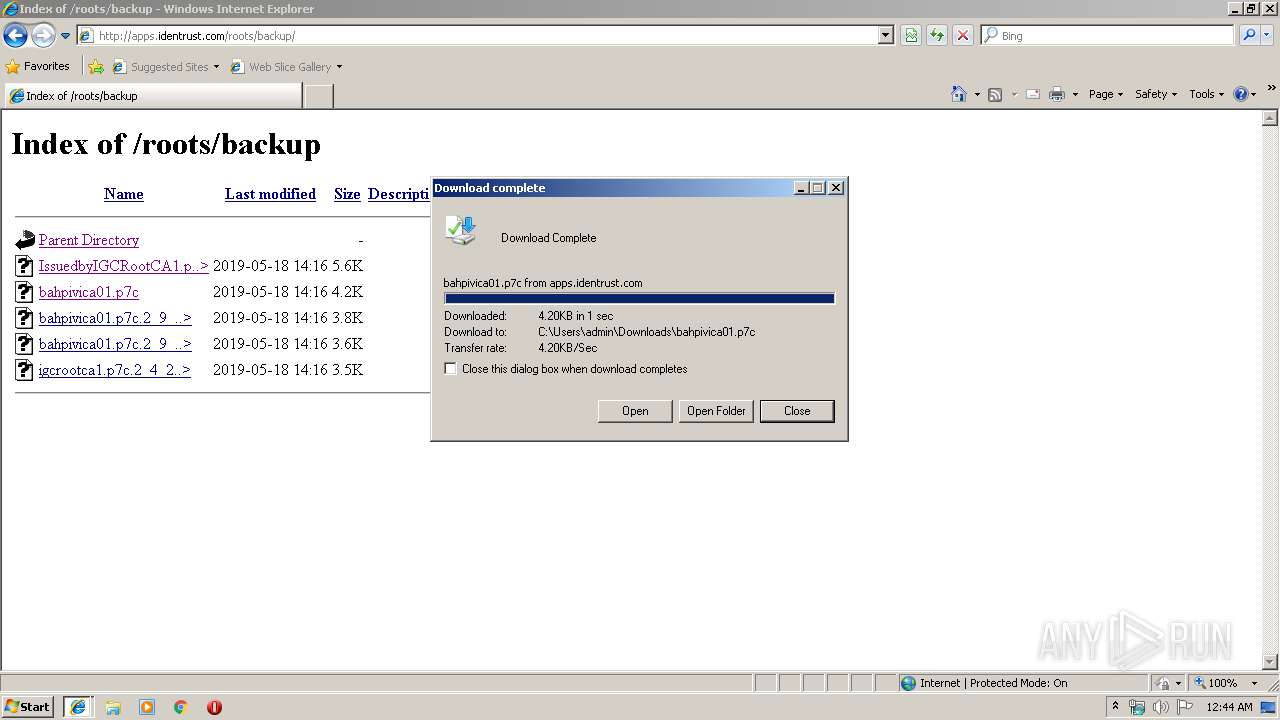Add to Favorites bar icon

[x=96, y=67]
